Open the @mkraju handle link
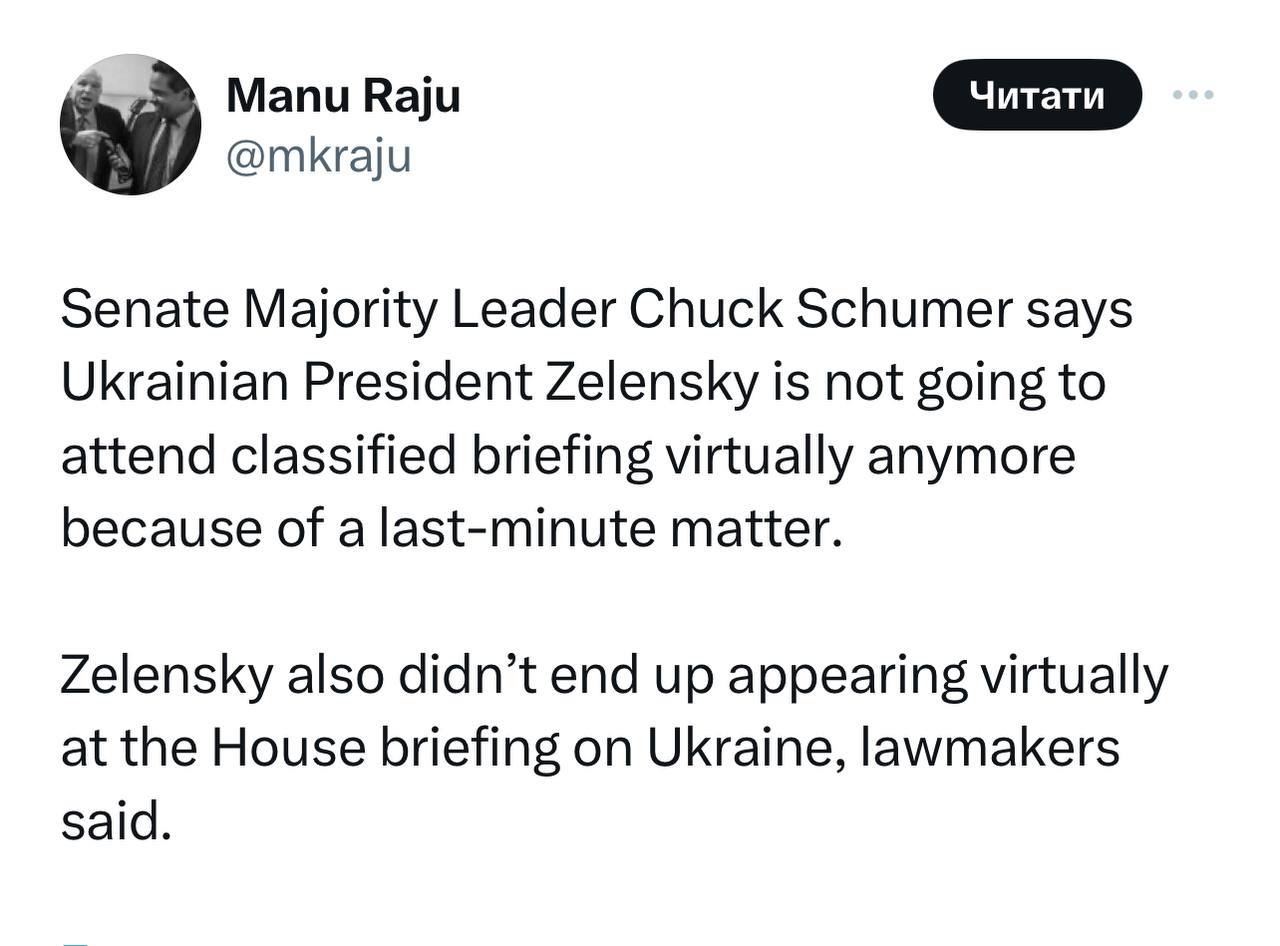Viewport: 1280px width, 946px height. click(x=319, y=156)
